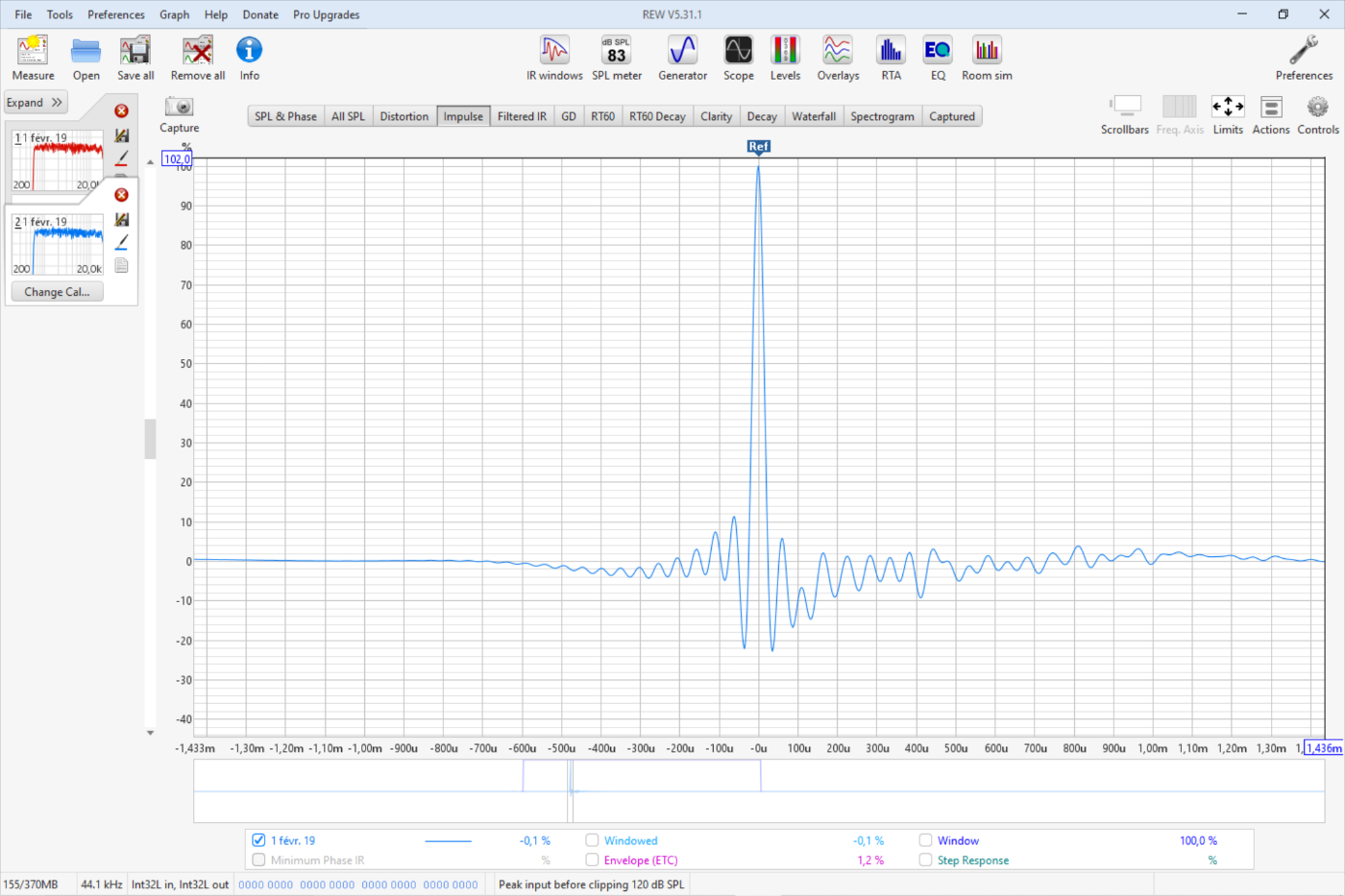The image size is (1345, 896).
Task: Open the Room sim tool
Action: (x=986, y=57)
